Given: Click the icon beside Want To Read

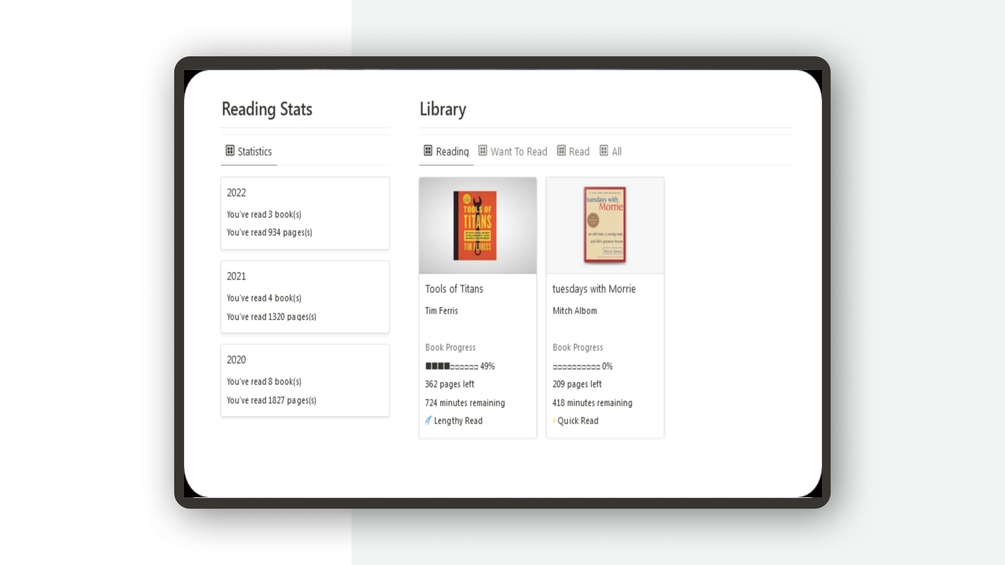Looking at the screenshot, I should [x=483, y=151].
